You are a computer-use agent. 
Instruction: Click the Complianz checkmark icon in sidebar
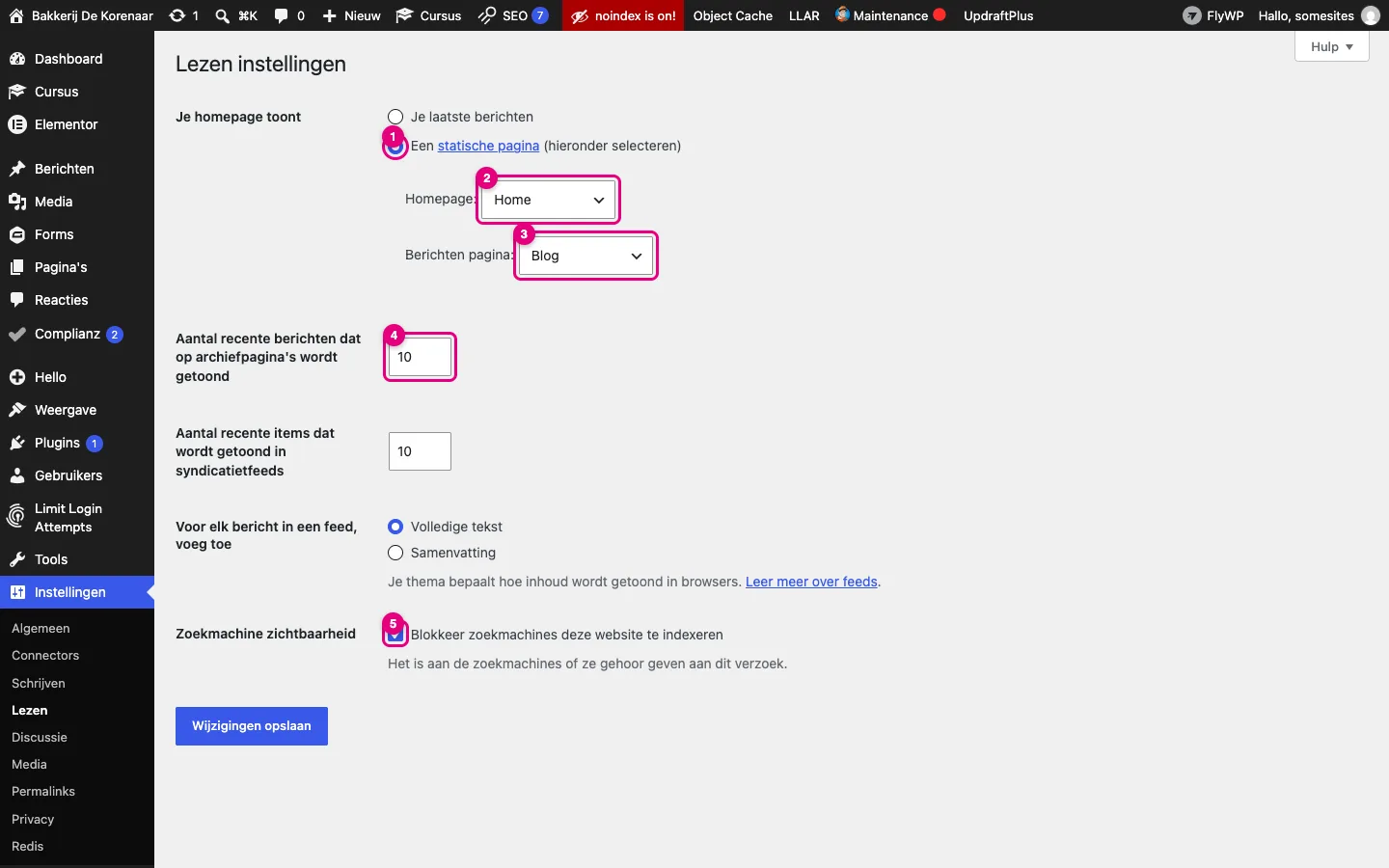[17, 335]
